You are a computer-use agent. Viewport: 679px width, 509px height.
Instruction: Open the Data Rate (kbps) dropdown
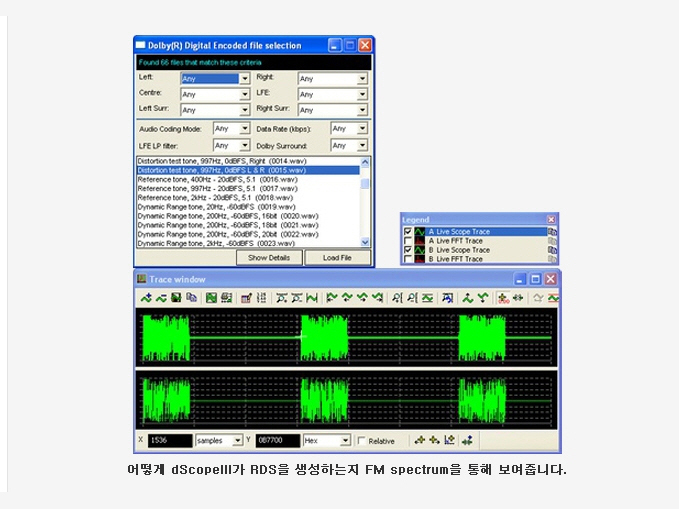point(362,129)
